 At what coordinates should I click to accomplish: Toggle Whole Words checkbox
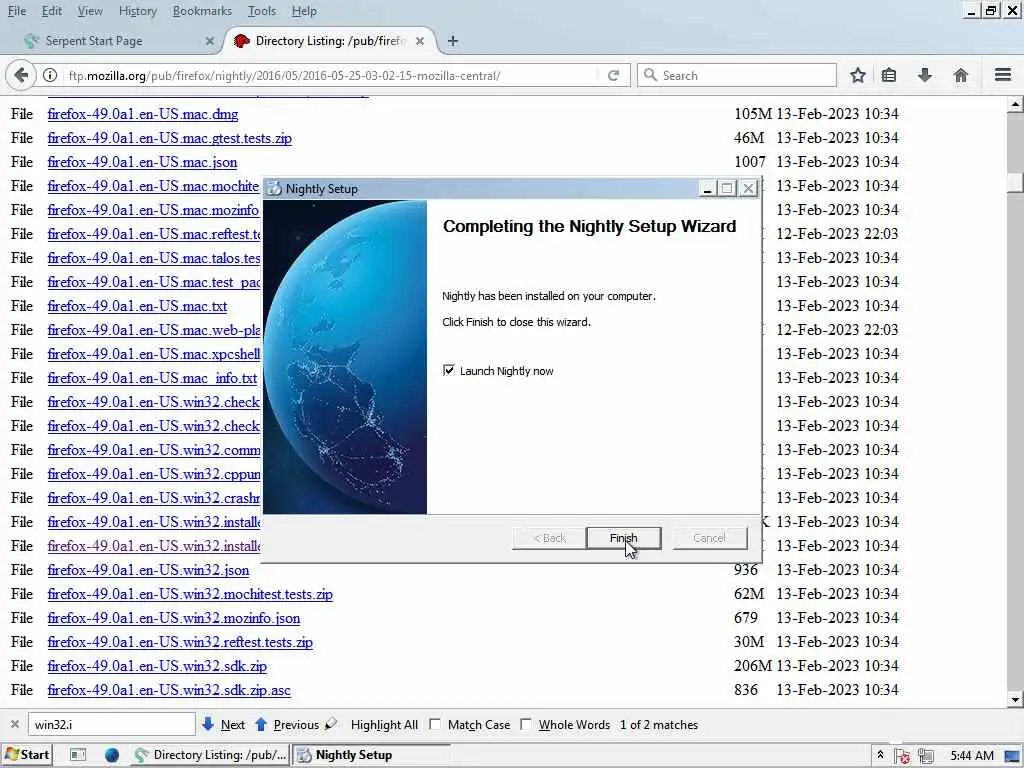(x=526, y=724)
